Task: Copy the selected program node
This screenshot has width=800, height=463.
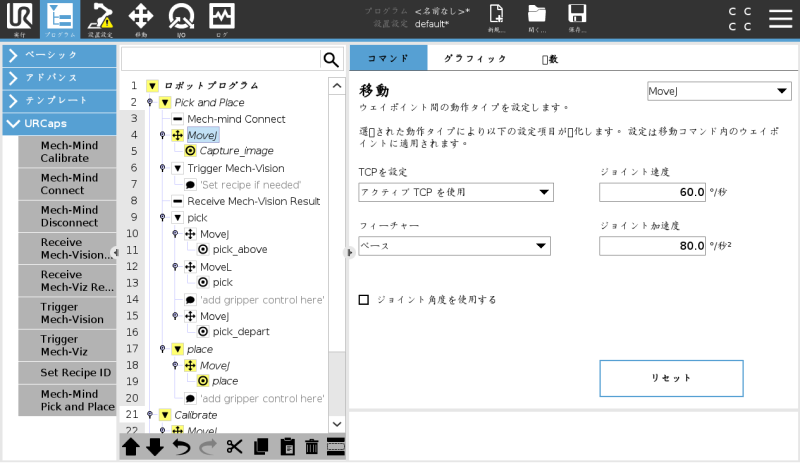Action: pyautogui.click(x=261, y=447)
